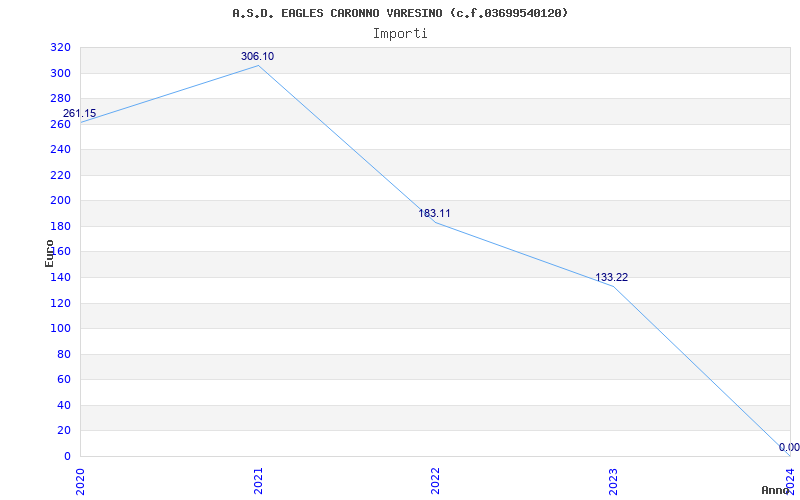Click the 0 y-axis tick label

(x=67, y=456)
